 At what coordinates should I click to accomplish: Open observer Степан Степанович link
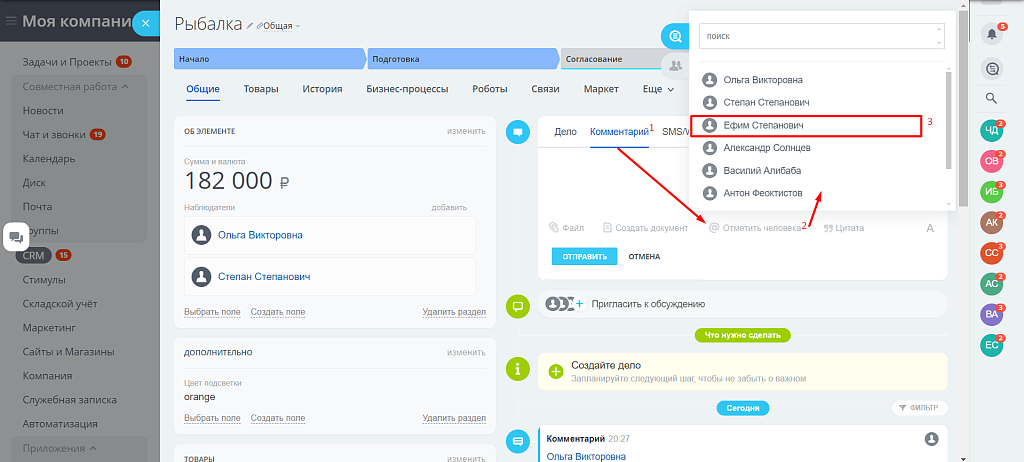[264, 276]
